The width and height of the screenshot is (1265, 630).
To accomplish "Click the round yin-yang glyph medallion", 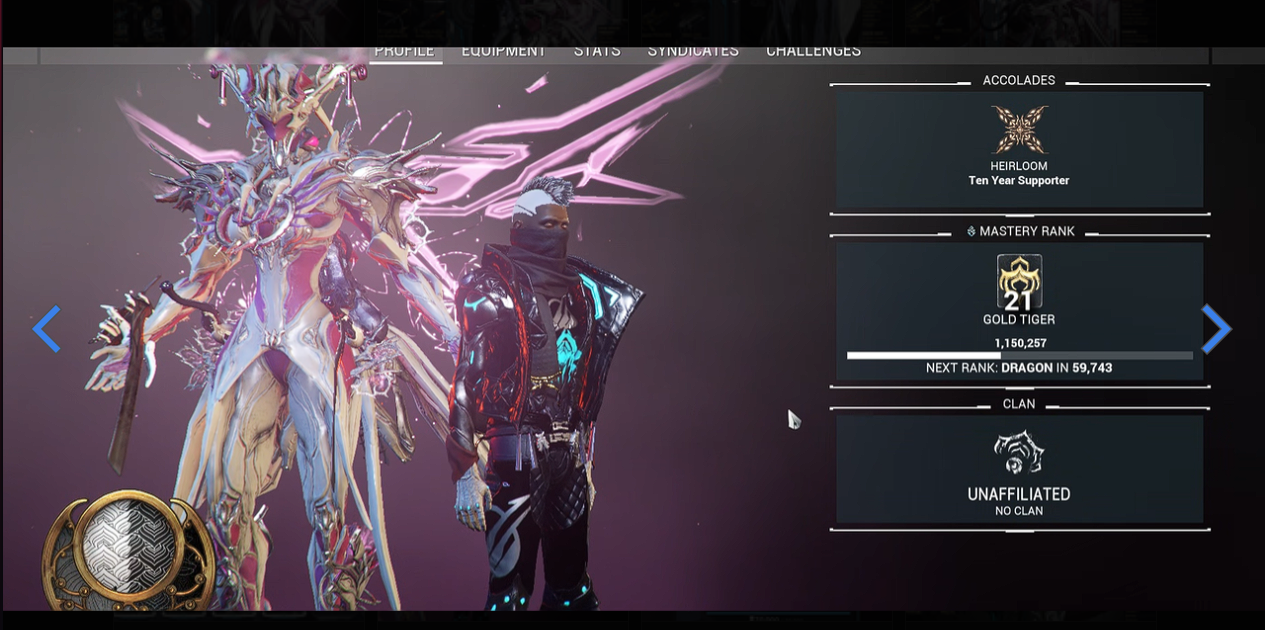I will pos(127,551).
